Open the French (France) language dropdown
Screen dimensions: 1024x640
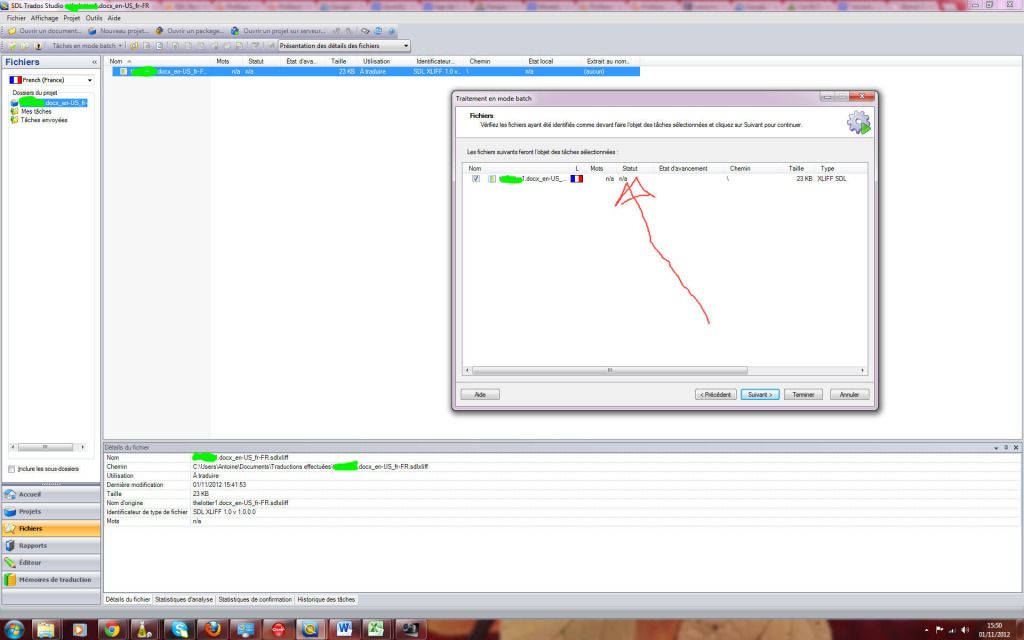pos(51,80)
